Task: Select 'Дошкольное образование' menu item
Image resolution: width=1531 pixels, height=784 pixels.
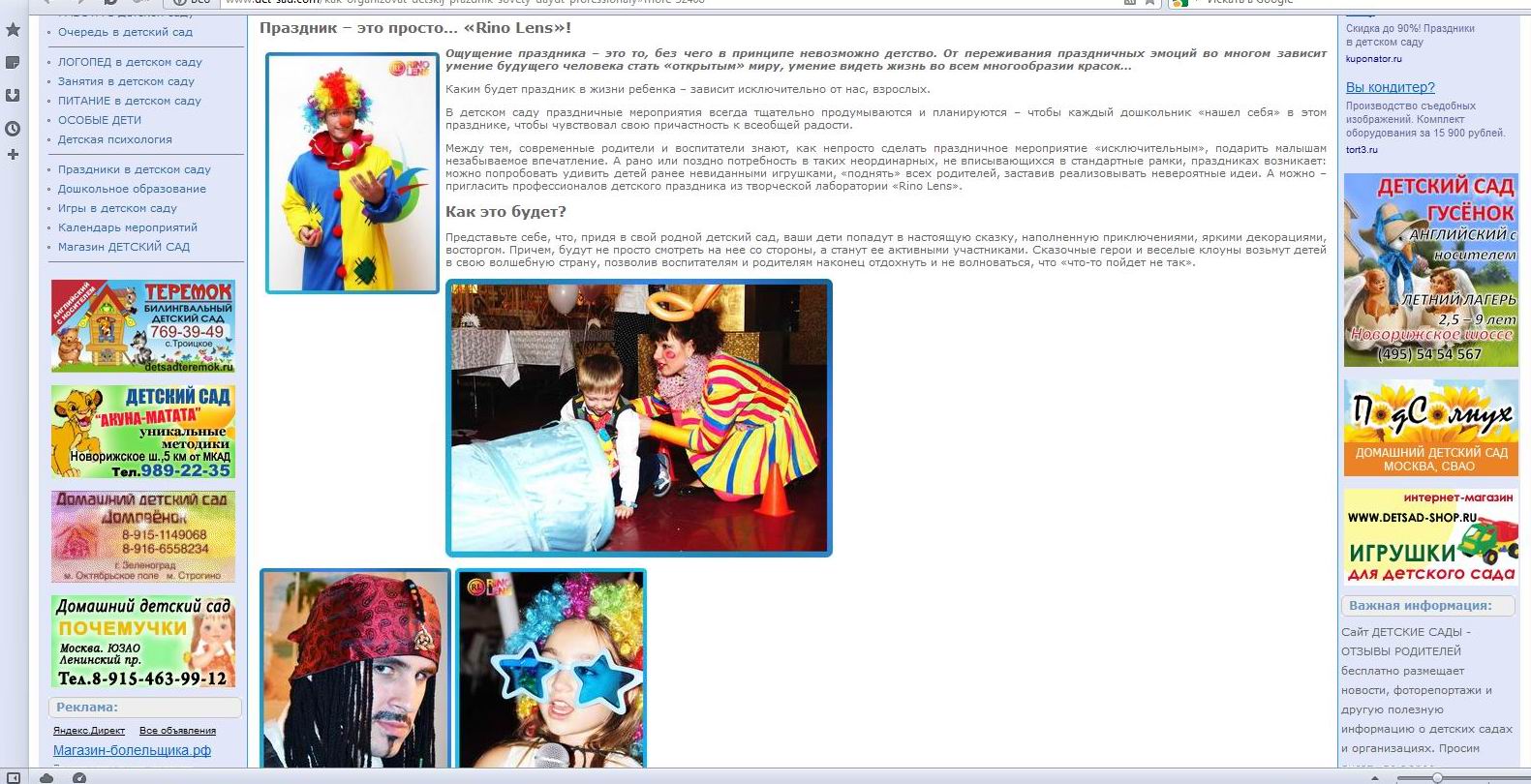Action: pyautogui.click(x=132, y=189)
